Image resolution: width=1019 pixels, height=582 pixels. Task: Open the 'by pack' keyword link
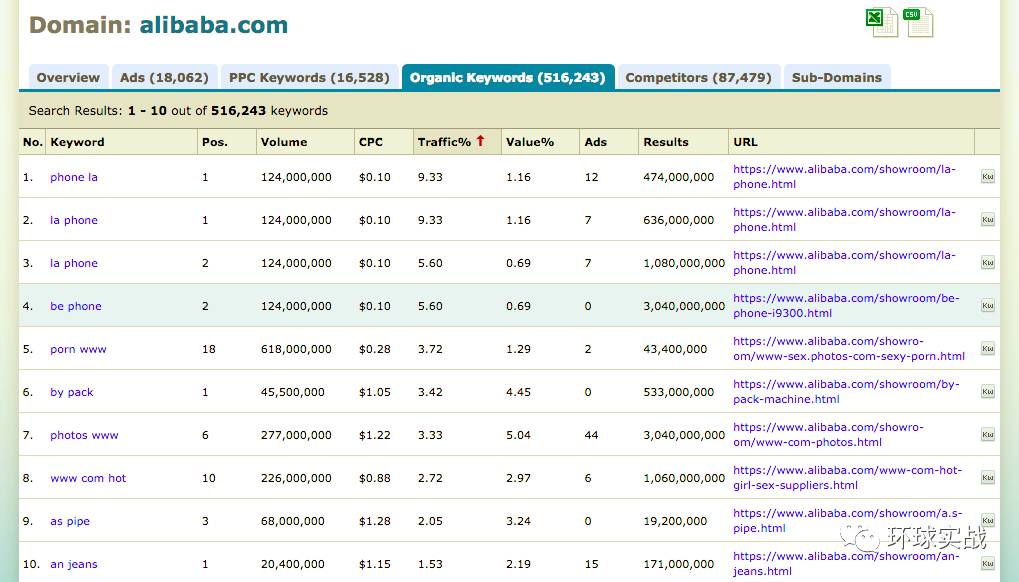72,392
